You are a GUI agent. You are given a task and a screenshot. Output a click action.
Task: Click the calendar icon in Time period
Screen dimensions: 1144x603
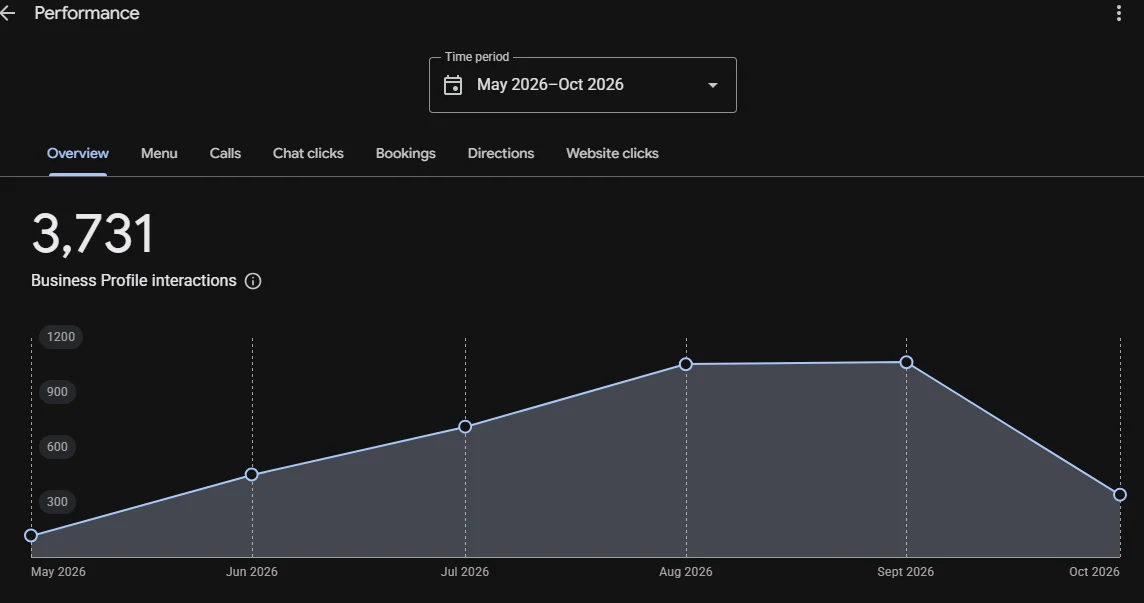coord(453,85)
